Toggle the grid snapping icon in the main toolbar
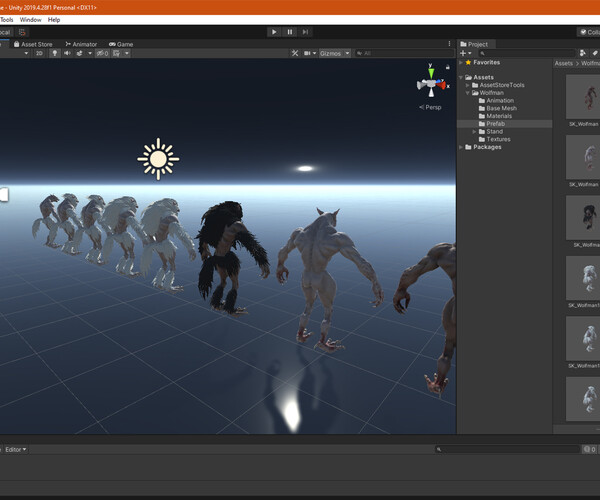Screen dimensions: 600x500 pyautogui.click(x=22, y=32)
